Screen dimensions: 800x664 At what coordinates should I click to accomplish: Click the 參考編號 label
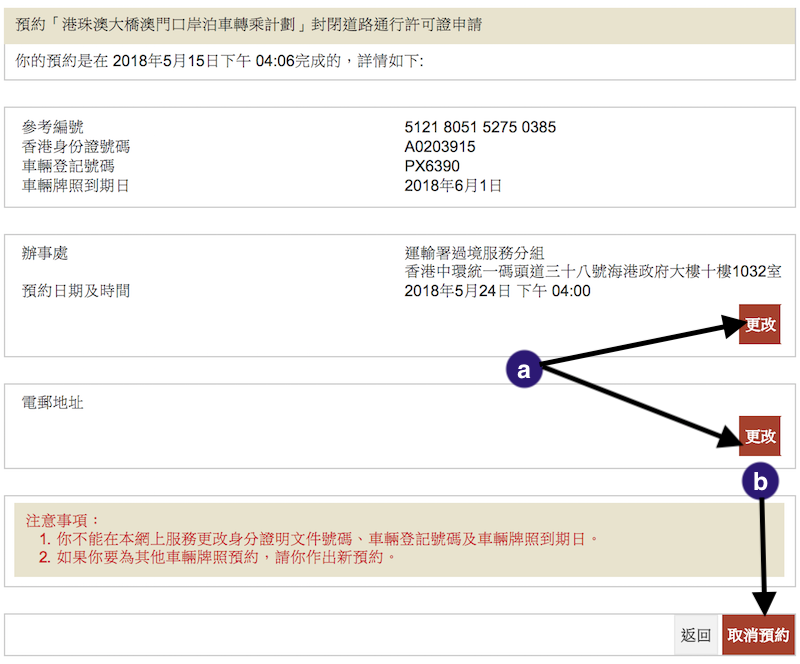tap(53, 128)
